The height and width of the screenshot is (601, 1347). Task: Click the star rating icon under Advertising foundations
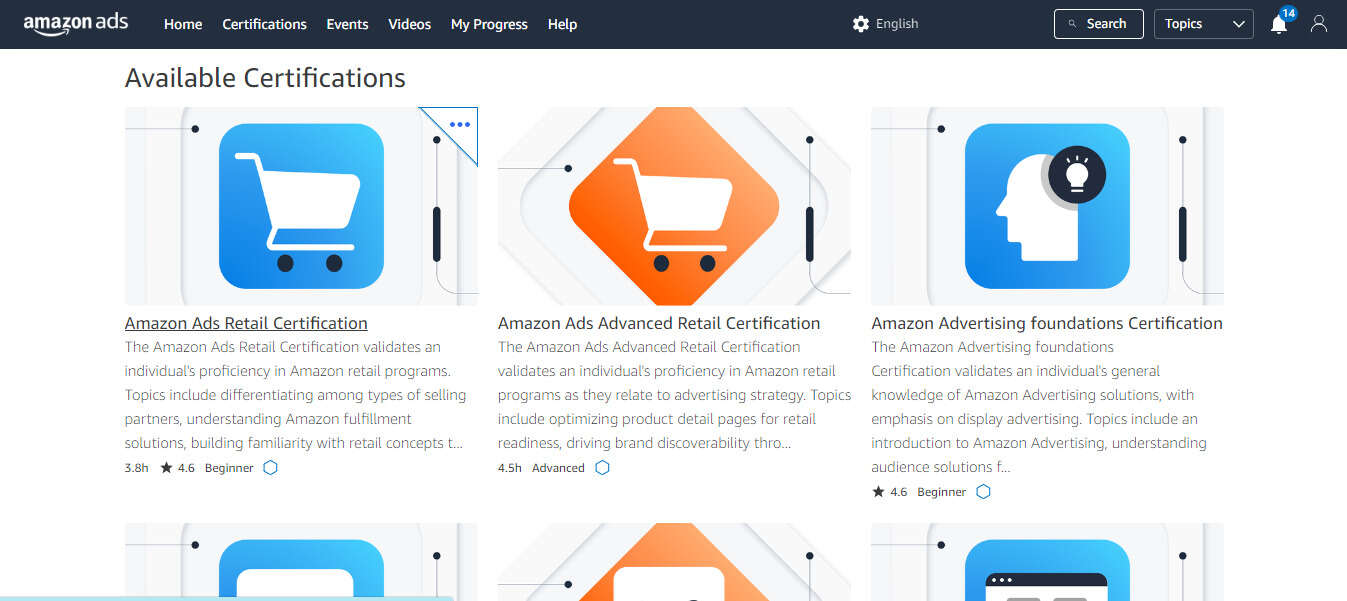point(878,492)
